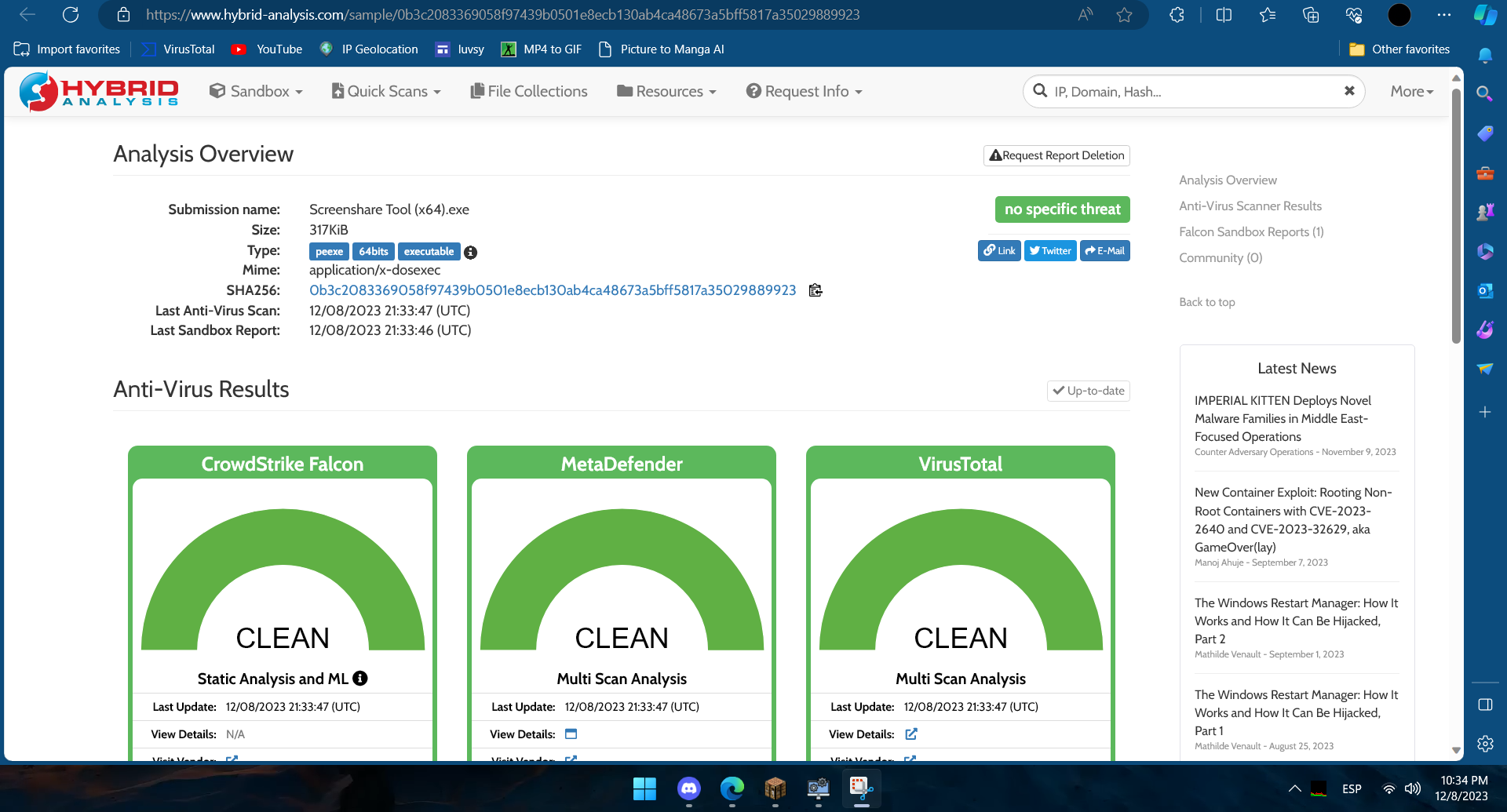
Task: Open the volume control in system tray
Action: pos(1413,788)
